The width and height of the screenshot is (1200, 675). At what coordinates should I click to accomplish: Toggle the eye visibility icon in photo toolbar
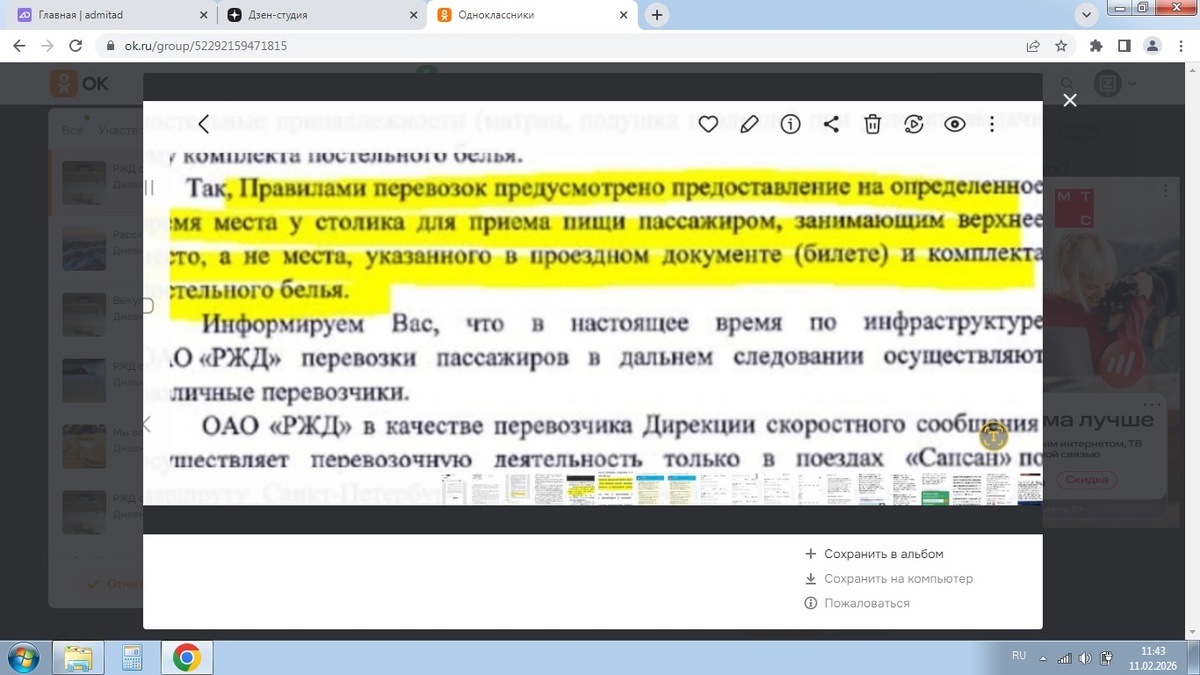(955, 124)
